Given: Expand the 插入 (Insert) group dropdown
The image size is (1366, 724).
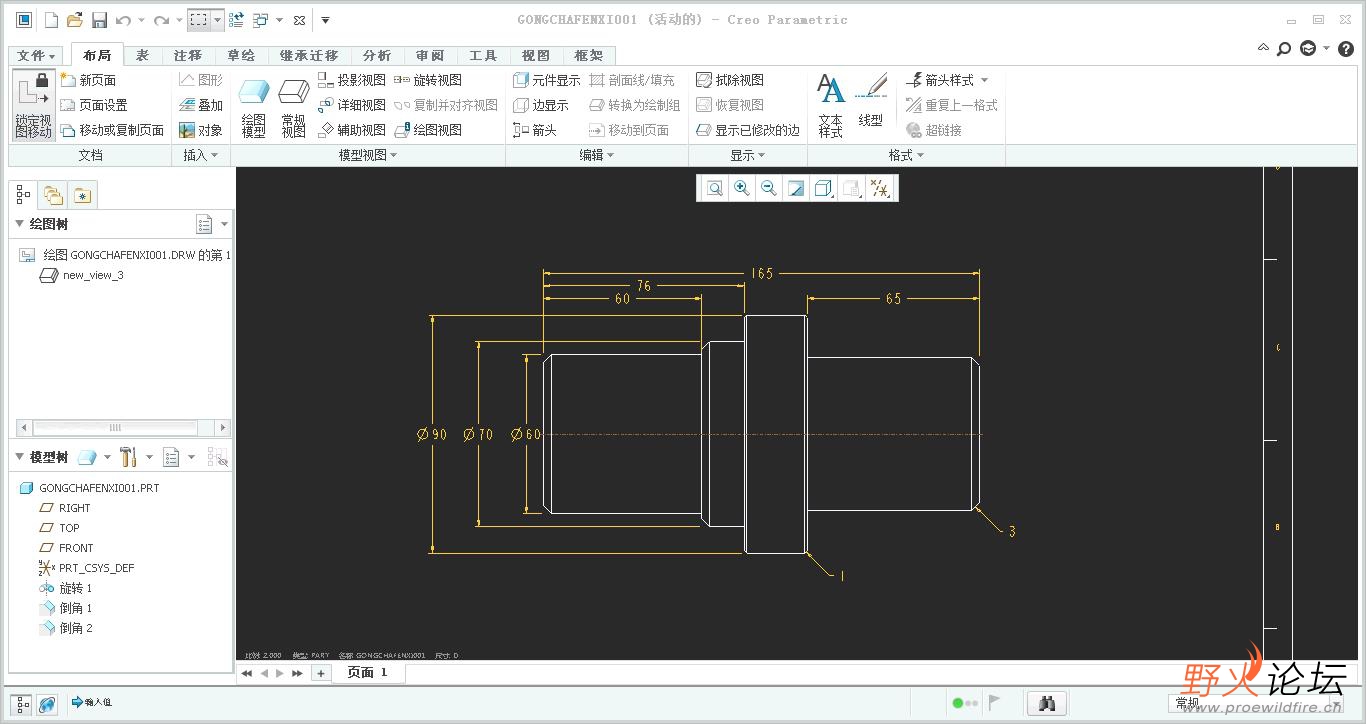Looking at the screenshot, I should (200, 155).
